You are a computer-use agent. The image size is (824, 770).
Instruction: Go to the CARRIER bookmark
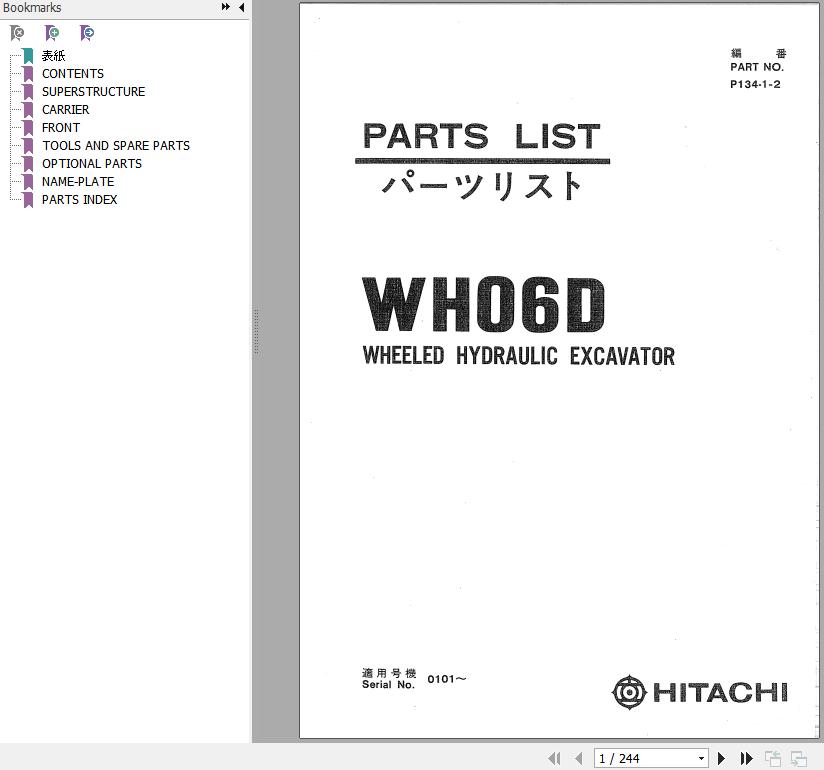(66, 109)
